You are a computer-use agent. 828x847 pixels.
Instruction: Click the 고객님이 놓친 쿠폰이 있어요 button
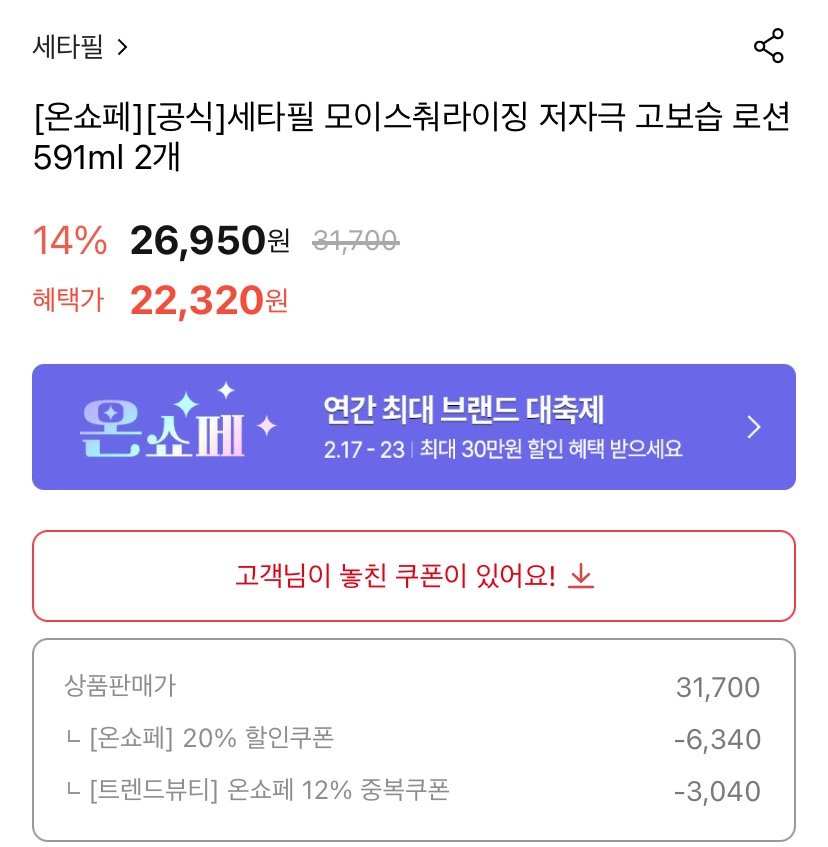[414, 576]
